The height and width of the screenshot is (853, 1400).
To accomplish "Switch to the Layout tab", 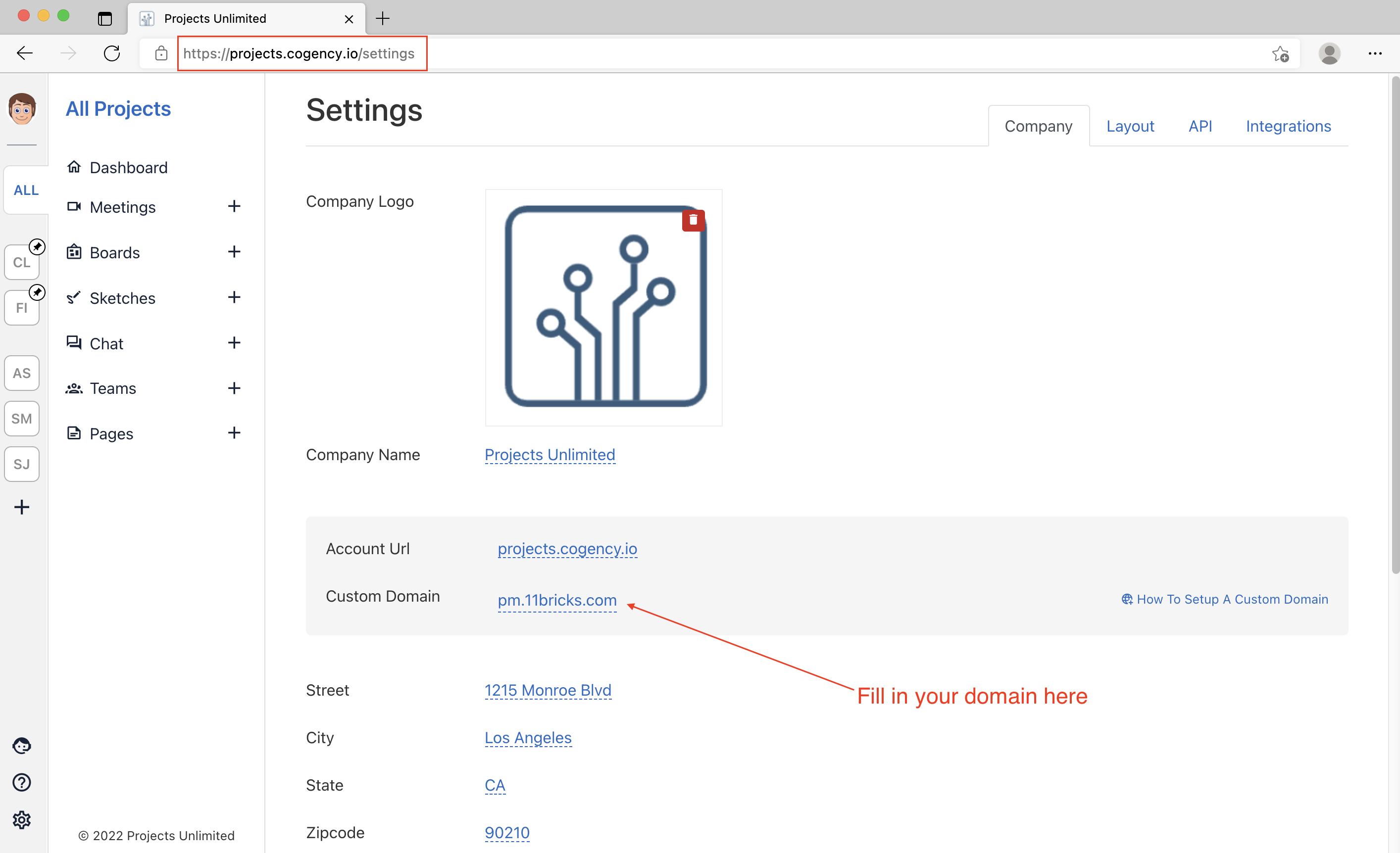I will pos(1130,126).
